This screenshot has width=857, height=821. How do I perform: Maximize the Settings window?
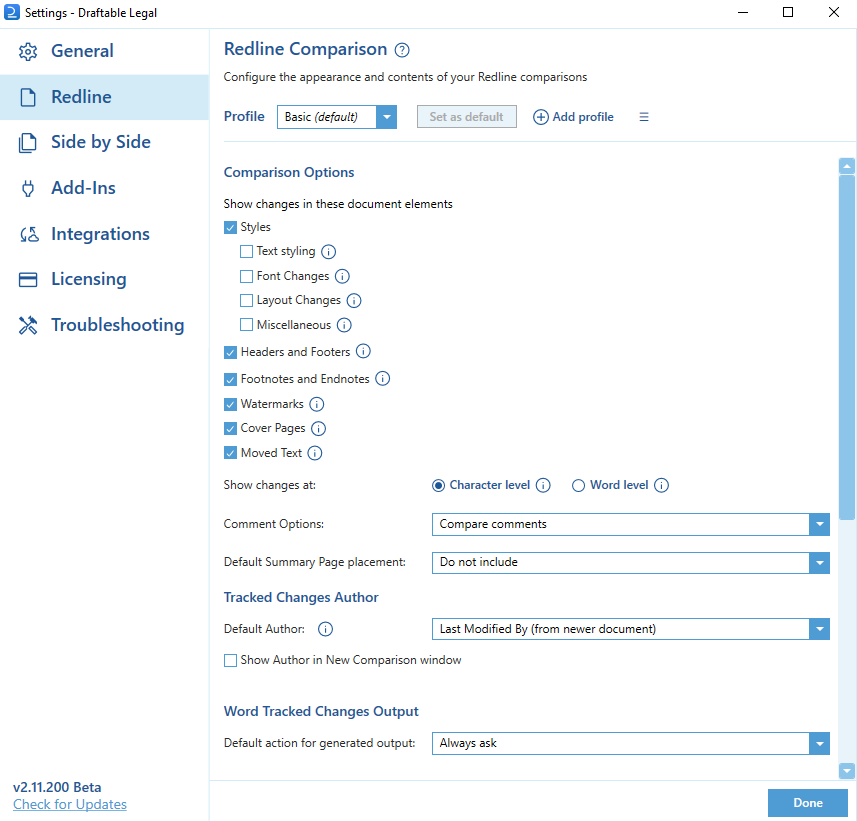tap(788, 12)
